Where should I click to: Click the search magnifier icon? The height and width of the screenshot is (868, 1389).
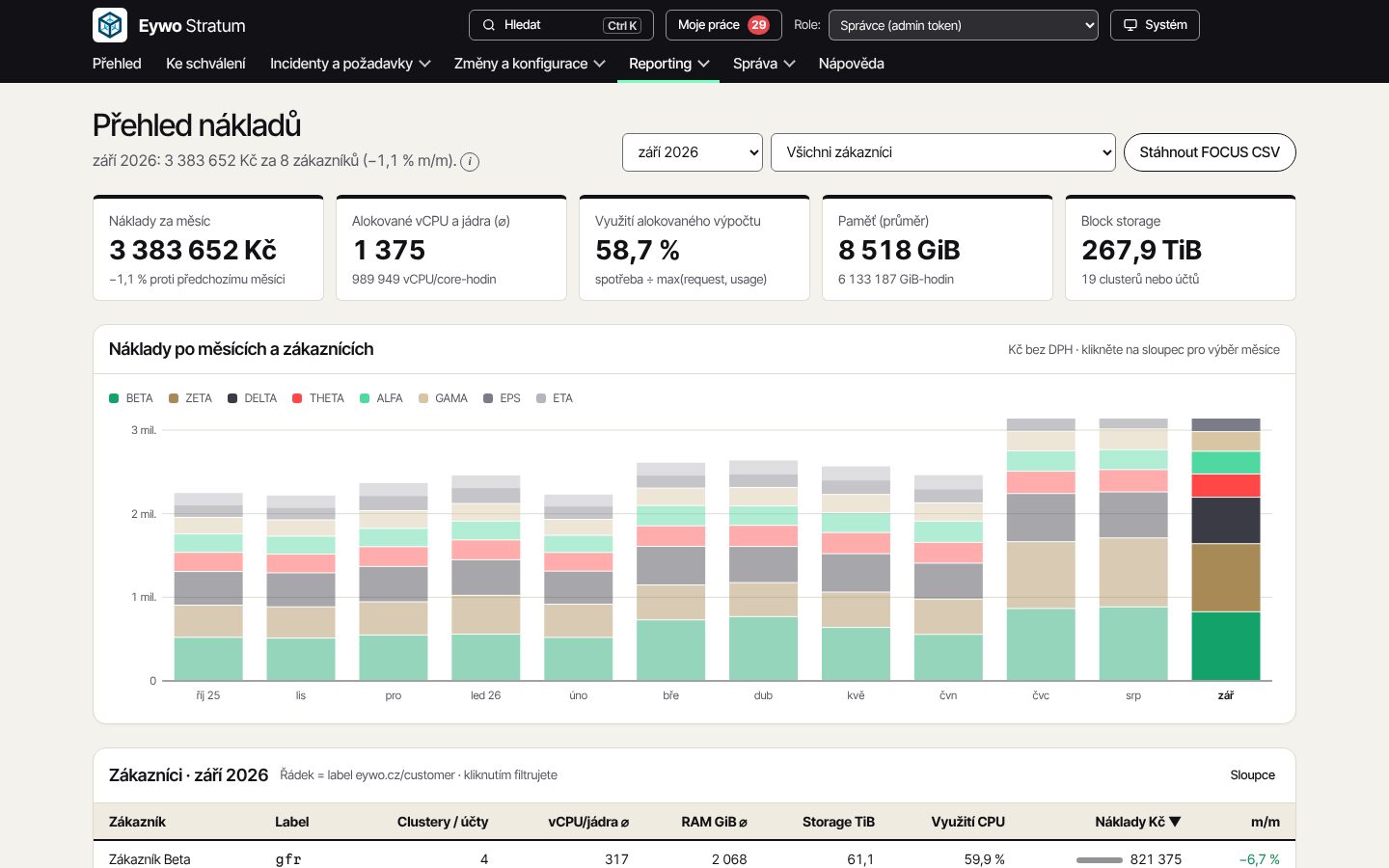tap(489, 25)
